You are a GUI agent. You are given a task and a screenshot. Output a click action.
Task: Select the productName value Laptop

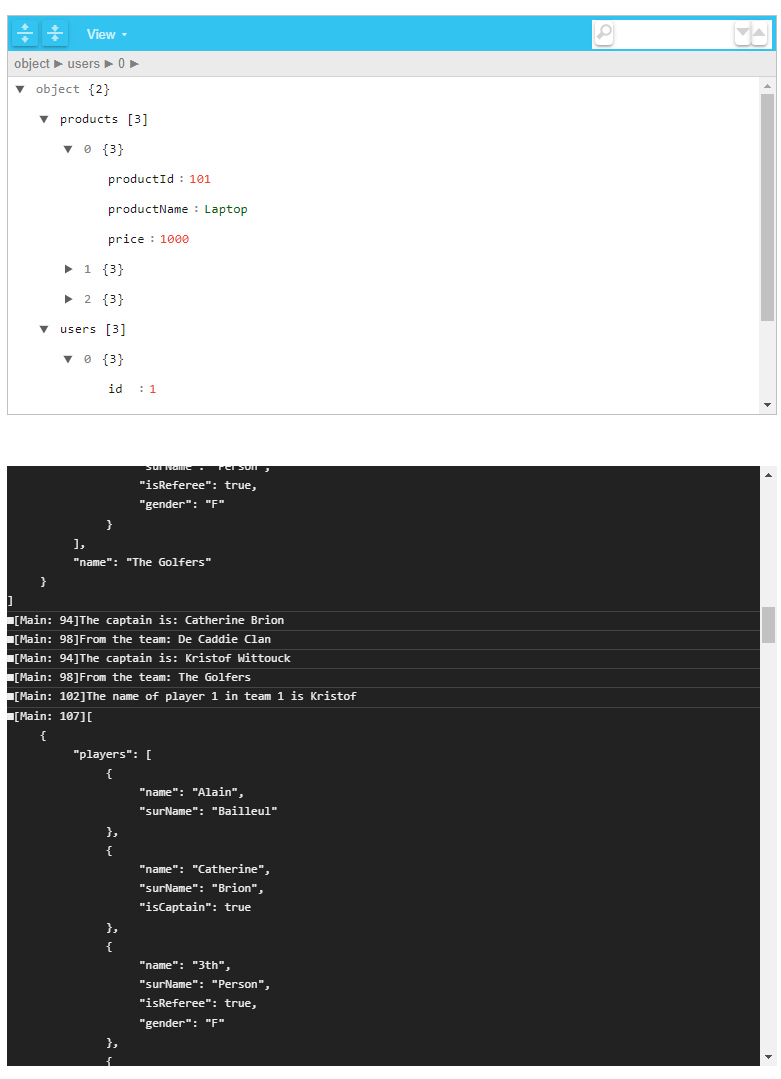[226, 209]
